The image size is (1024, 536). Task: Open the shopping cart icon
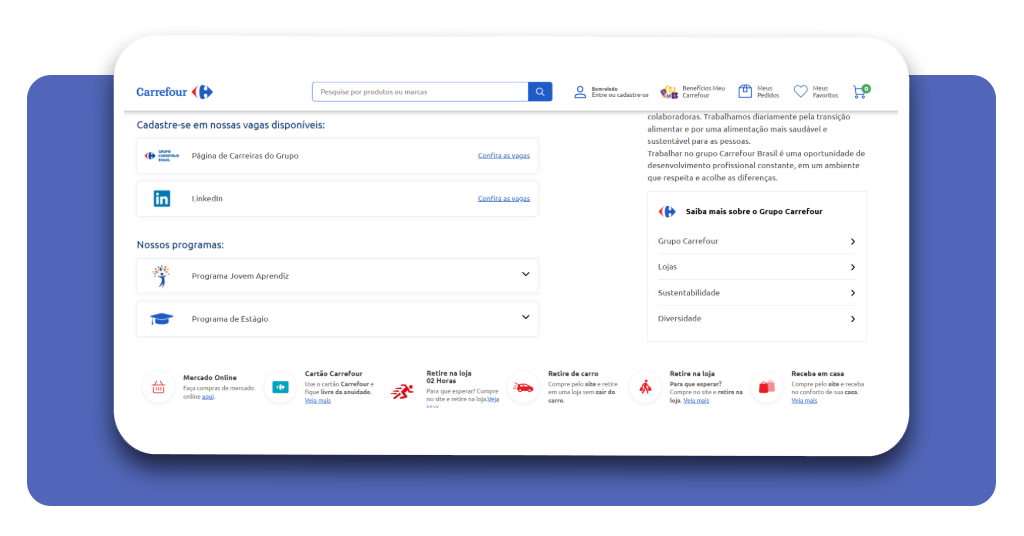pyautogui.click(x=861, y=91)
